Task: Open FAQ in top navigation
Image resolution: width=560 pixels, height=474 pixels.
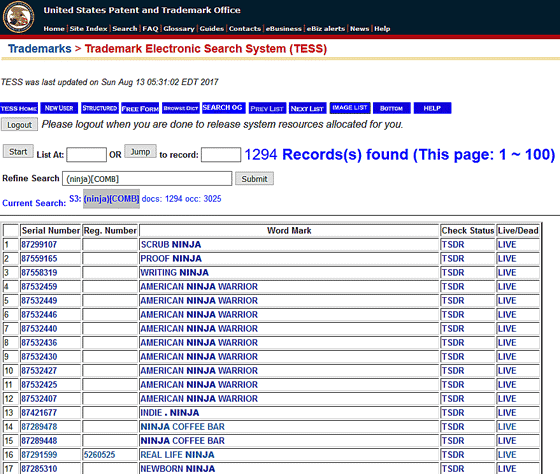Action: click(150, 29)
